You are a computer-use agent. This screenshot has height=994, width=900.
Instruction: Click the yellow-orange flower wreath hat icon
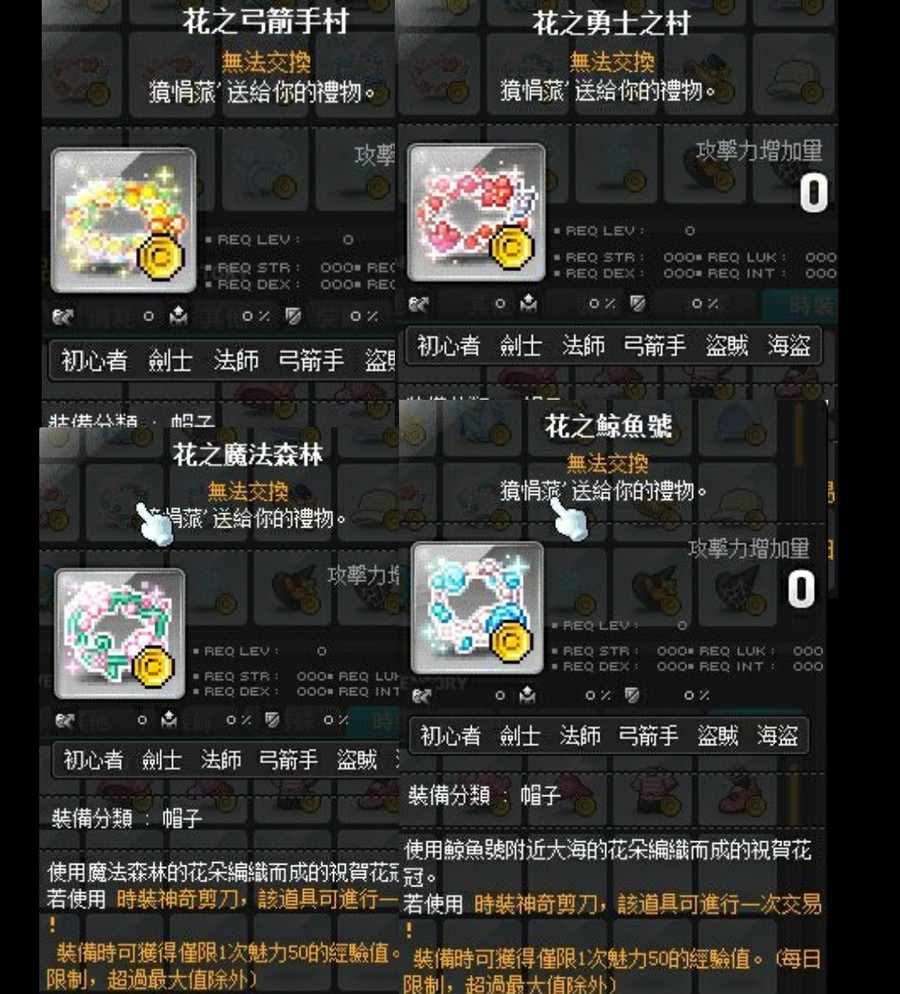123,219
